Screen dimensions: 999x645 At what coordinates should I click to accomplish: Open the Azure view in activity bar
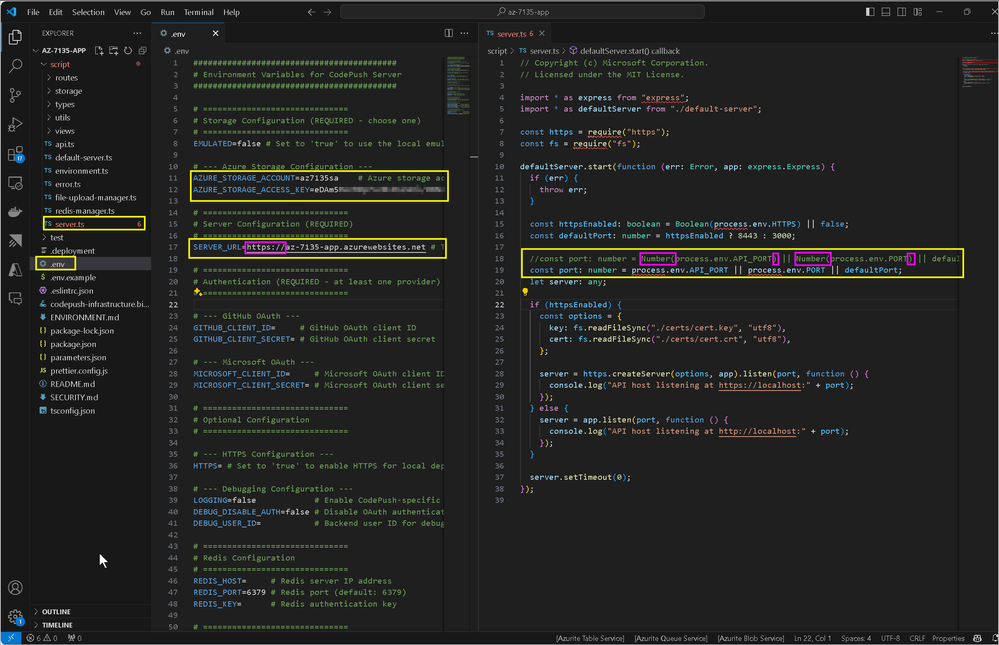[15, 270]
